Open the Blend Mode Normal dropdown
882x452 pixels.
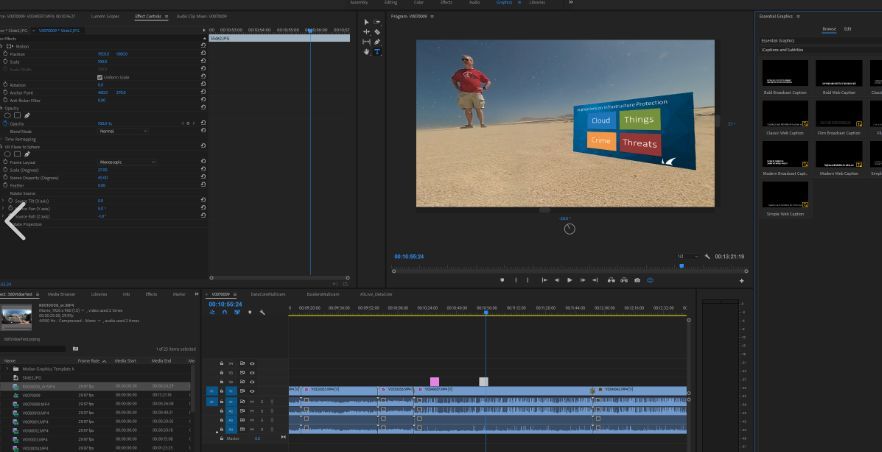click(x=123, y=131)
